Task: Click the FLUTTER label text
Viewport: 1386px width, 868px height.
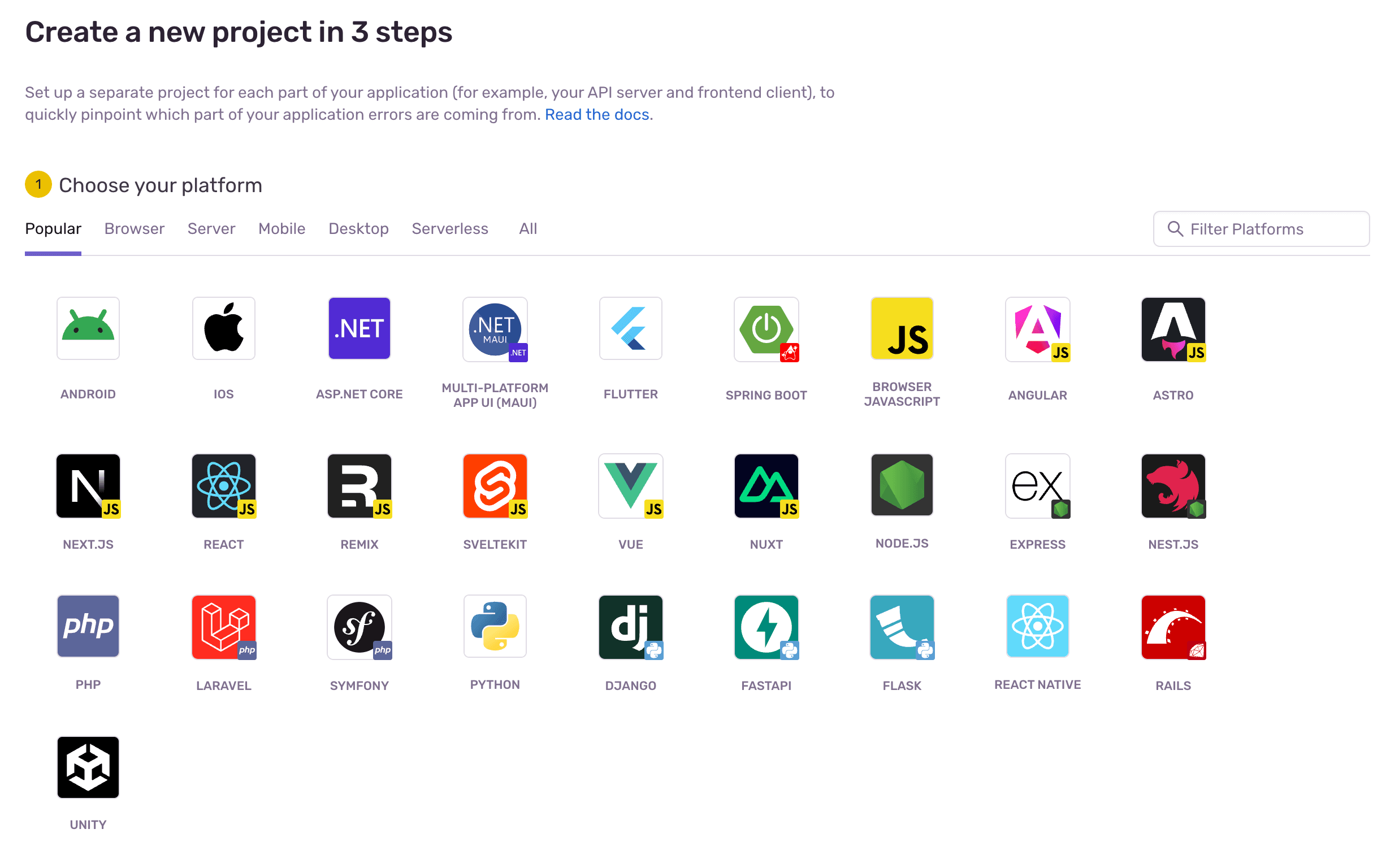Action: coord(630,394)
